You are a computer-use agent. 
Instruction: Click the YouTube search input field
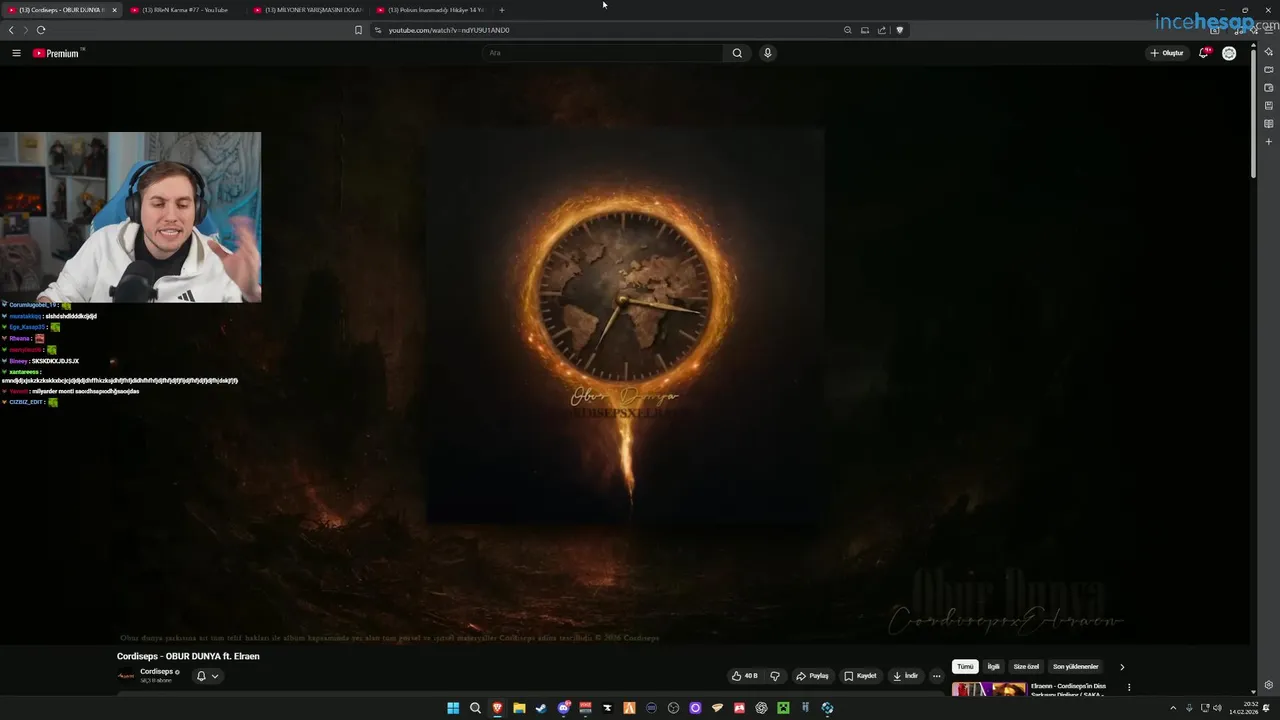coord(602,53)
